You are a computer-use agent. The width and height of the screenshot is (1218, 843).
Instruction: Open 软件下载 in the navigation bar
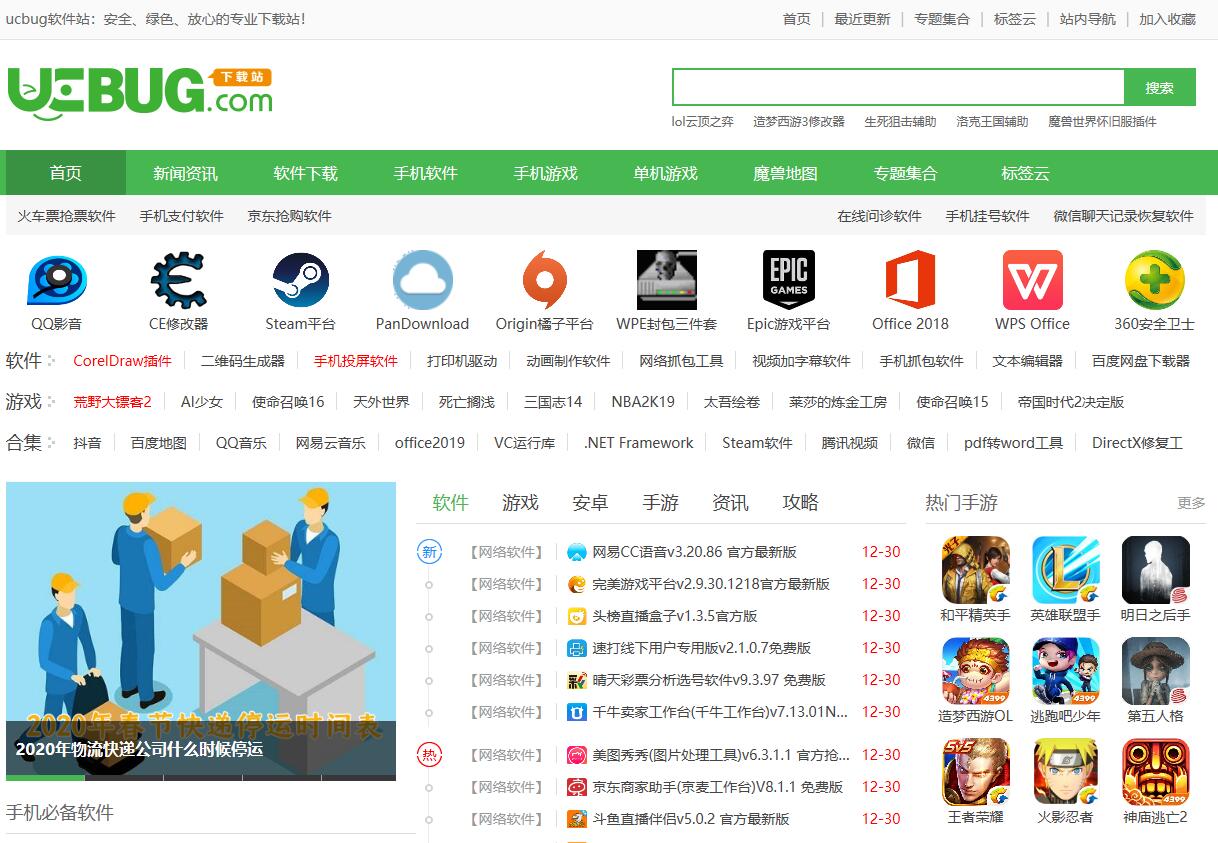click(306, 173)
